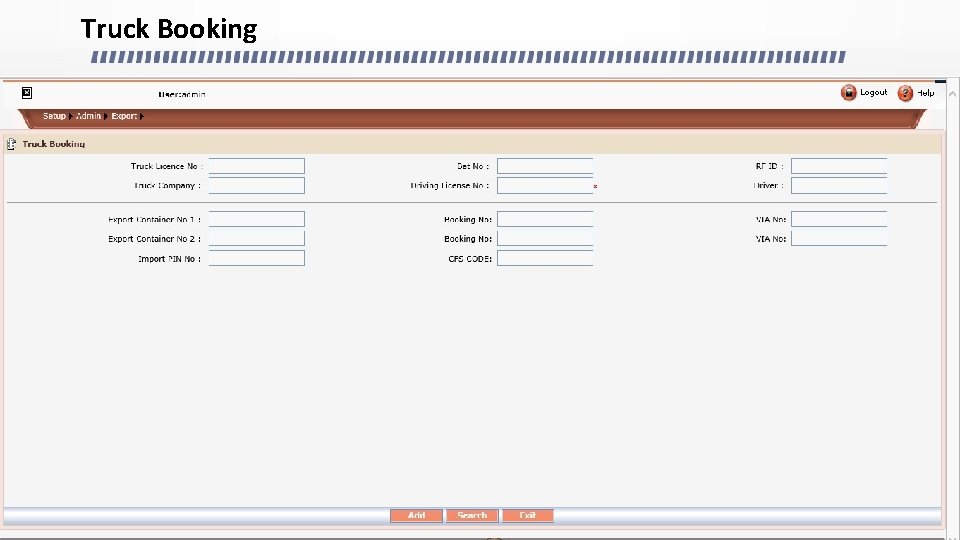Click the Driving License No label
This screenshot has width=960, height=540.
450,186
